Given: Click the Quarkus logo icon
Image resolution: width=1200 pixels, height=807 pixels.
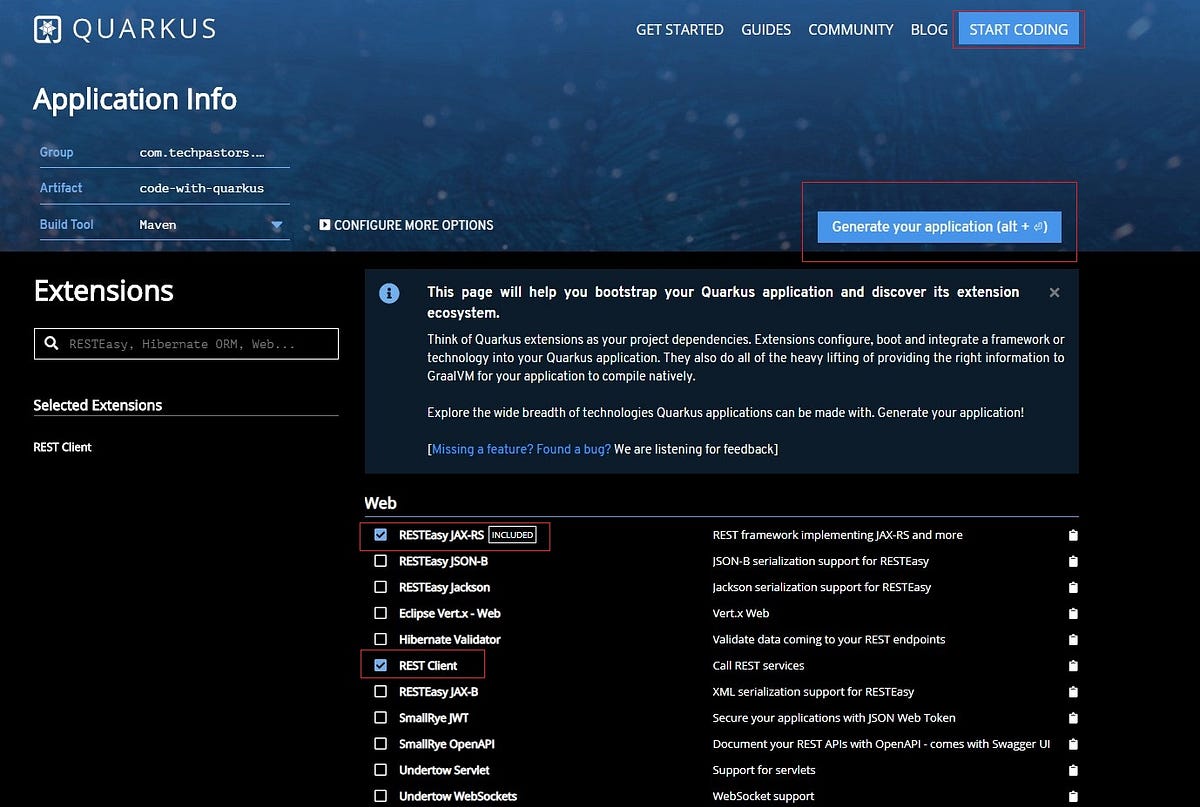Looking at the screenshot, I should (46, 29).
